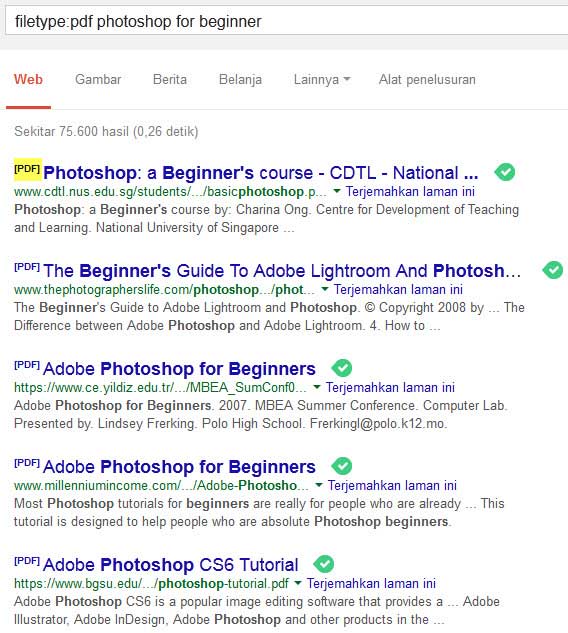Click green checkmark beside yildiz.edu.tr Beginners result
The height and width of the screenshot is (633, 568).
(342, 368)
